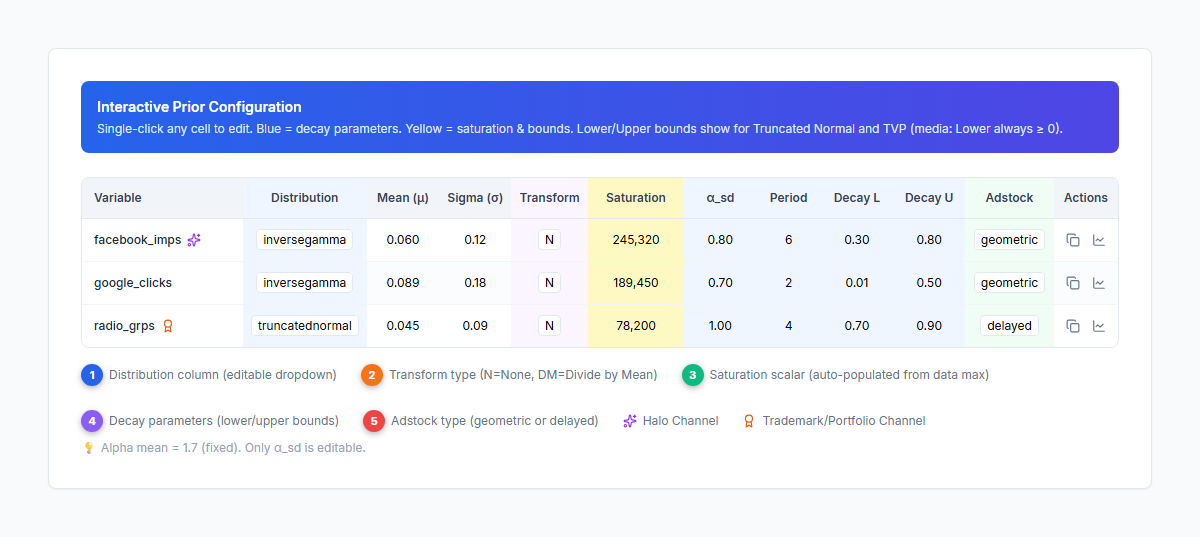This screenshot has height=537, width=1200.
Task: Click the Interactive Prior Configuration heading
Action: point(199,107)
